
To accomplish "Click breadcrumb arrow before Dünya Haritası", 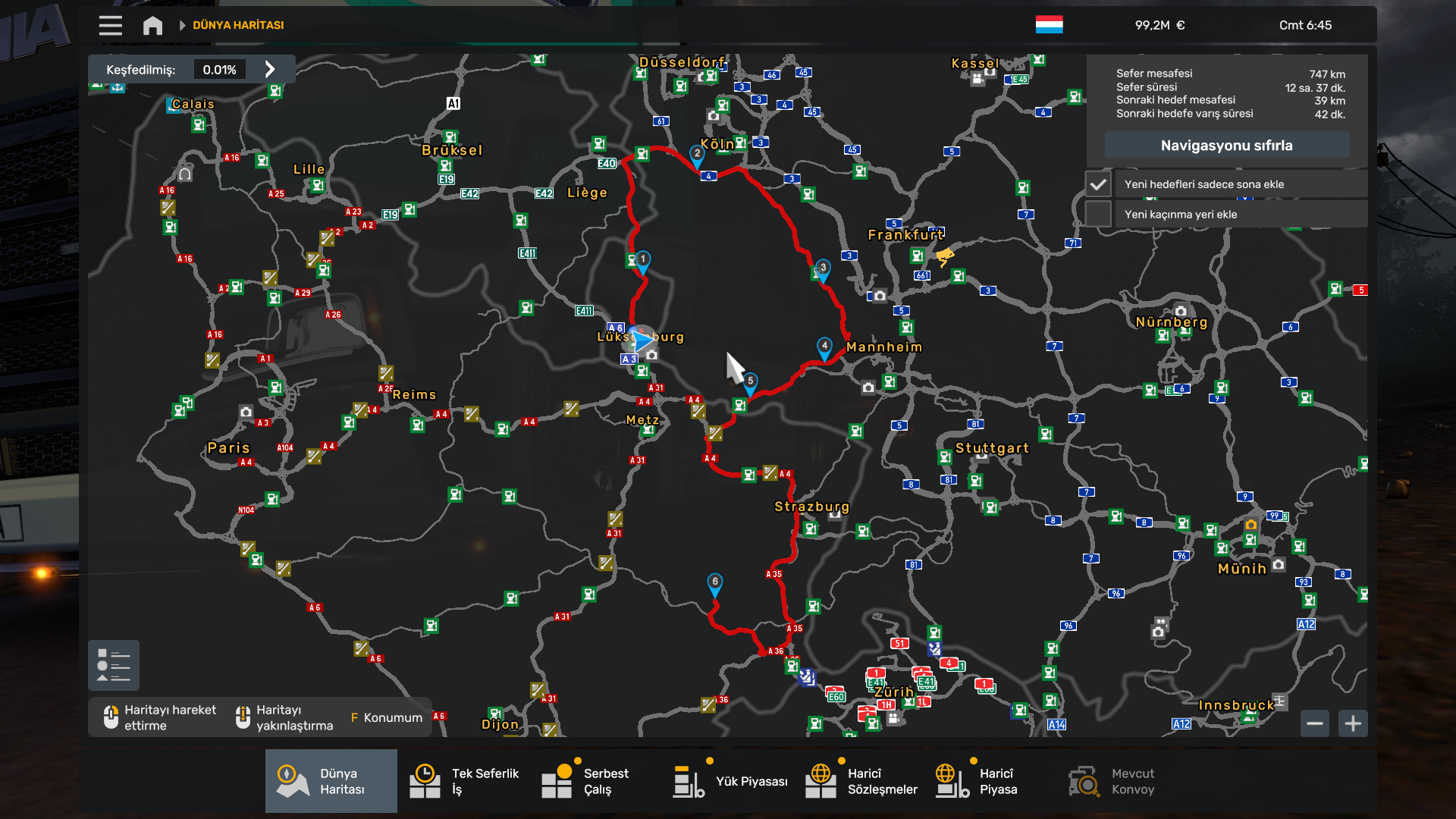I will click(x=182, y=25).
